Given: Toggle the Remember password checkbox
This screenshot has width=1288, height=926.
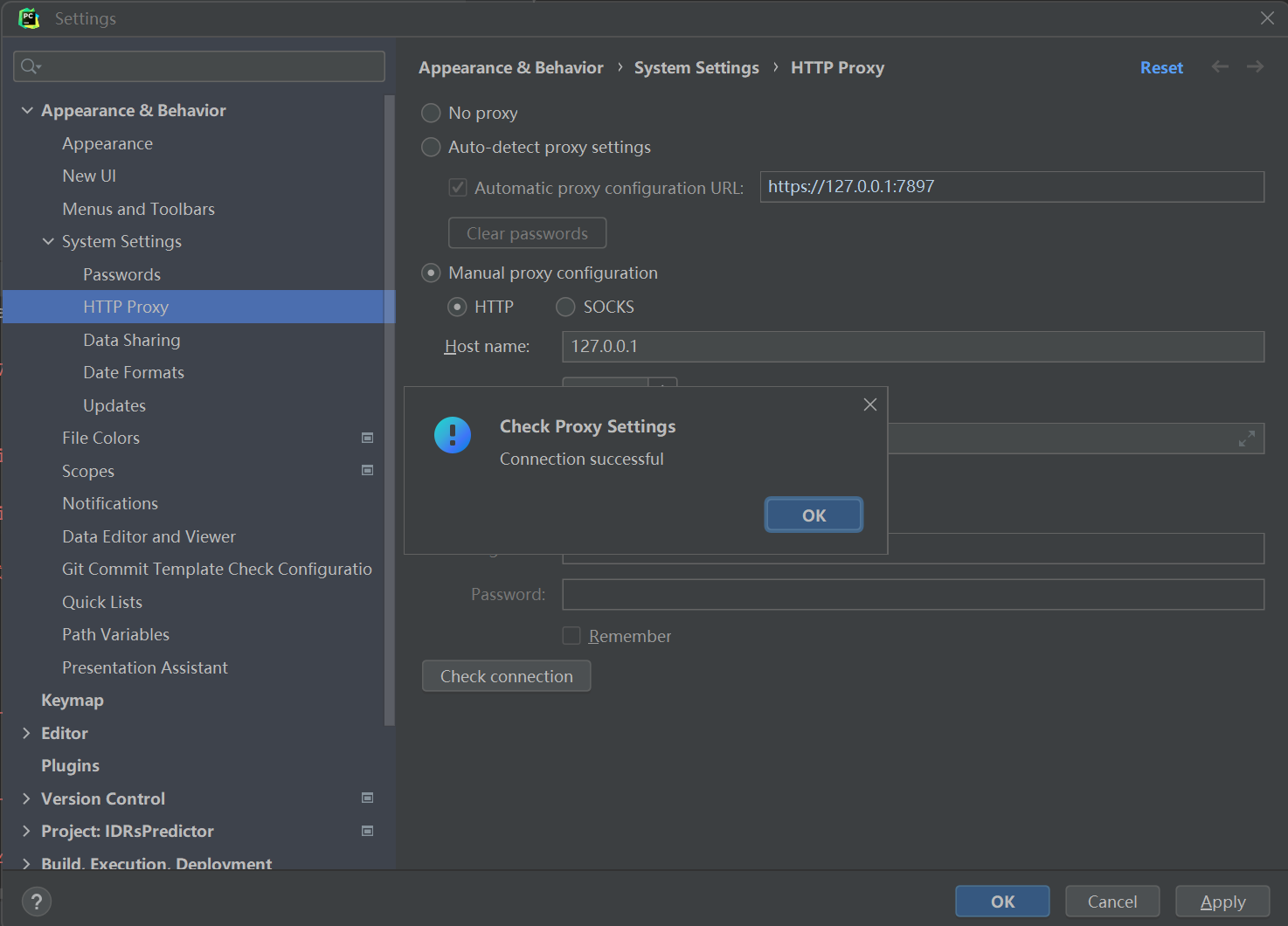Looking at the screenshot, I should coord(571,636).
